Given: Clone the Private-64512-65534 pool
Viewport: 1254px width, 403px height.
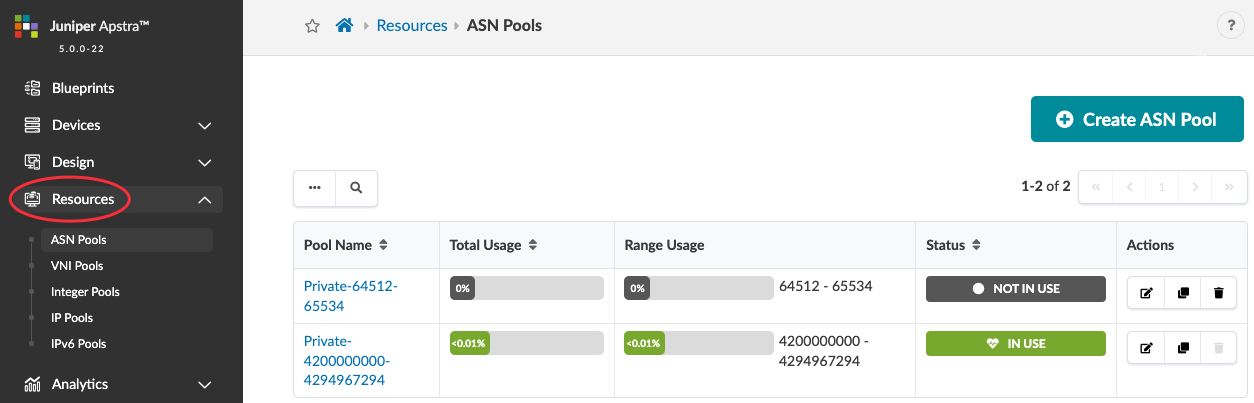Looking at the screenshot, I should 1182,293.
